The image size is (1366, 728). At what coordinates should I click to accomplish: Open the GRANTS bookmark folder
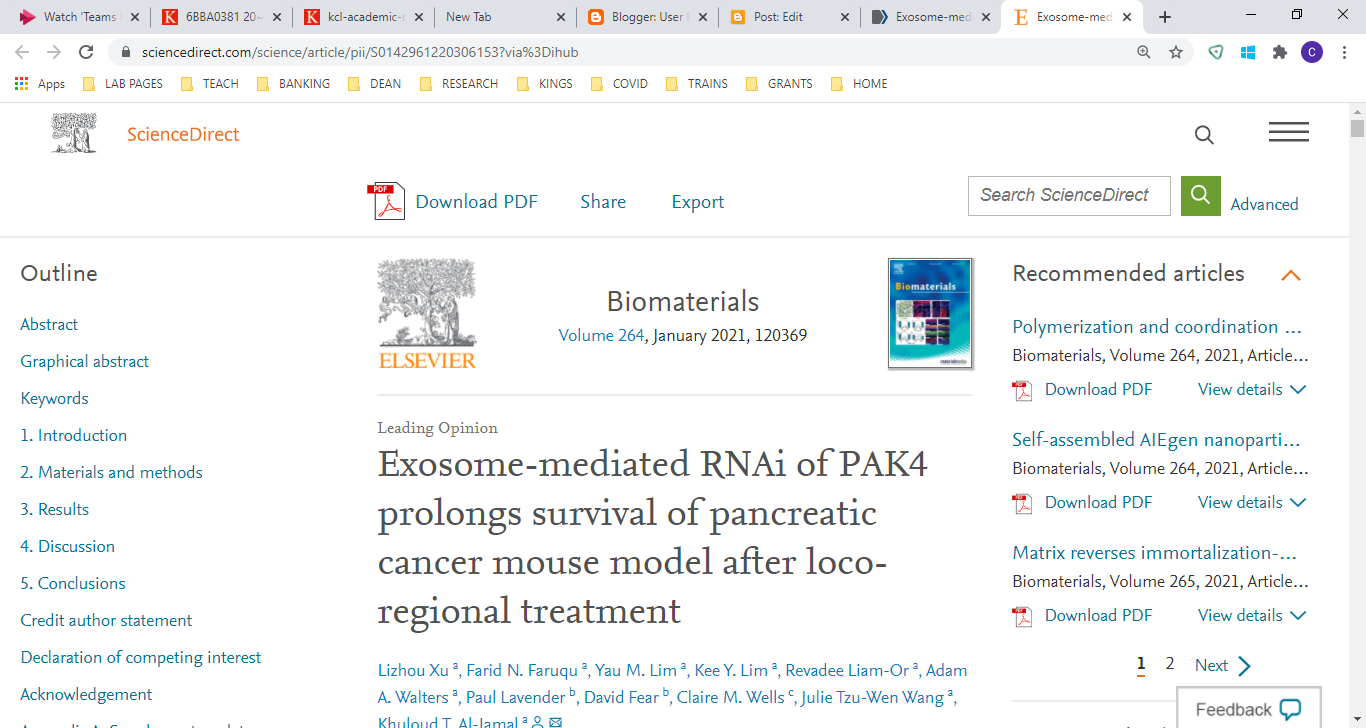779,84
